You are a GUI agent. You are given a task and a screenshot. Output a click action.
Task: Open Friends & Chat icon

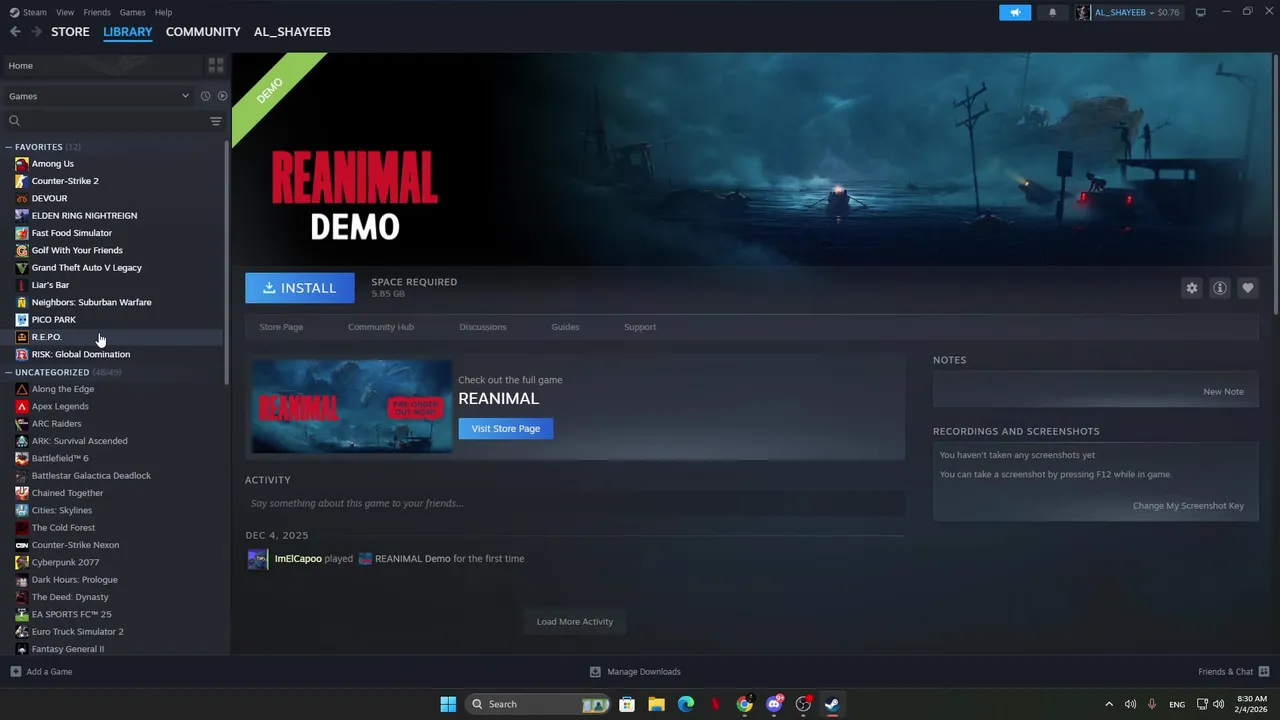coord(1264,672)
